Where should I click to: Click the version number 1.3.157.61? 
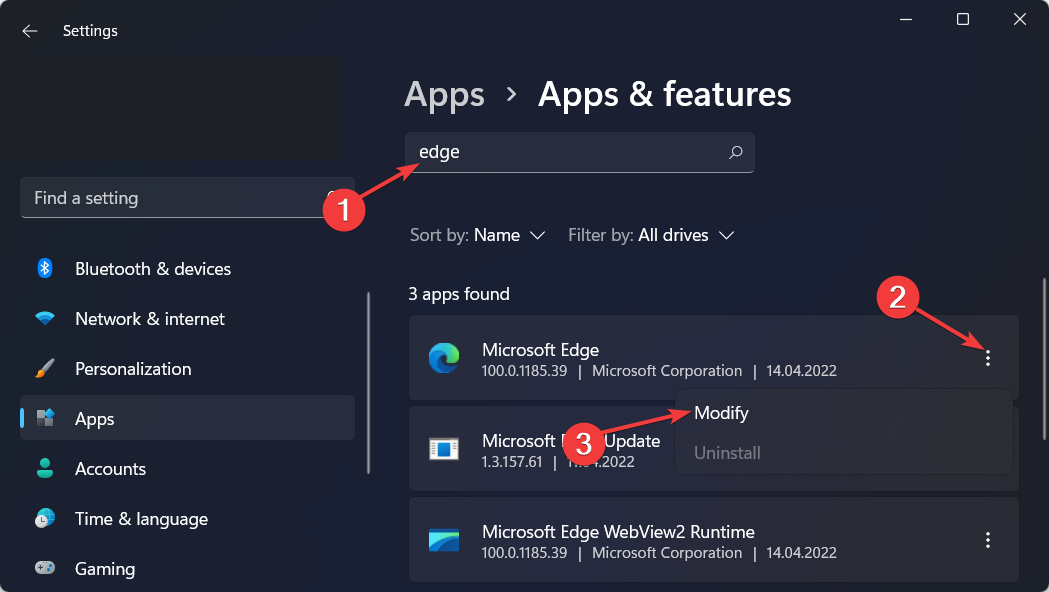(x=512, y=462)
